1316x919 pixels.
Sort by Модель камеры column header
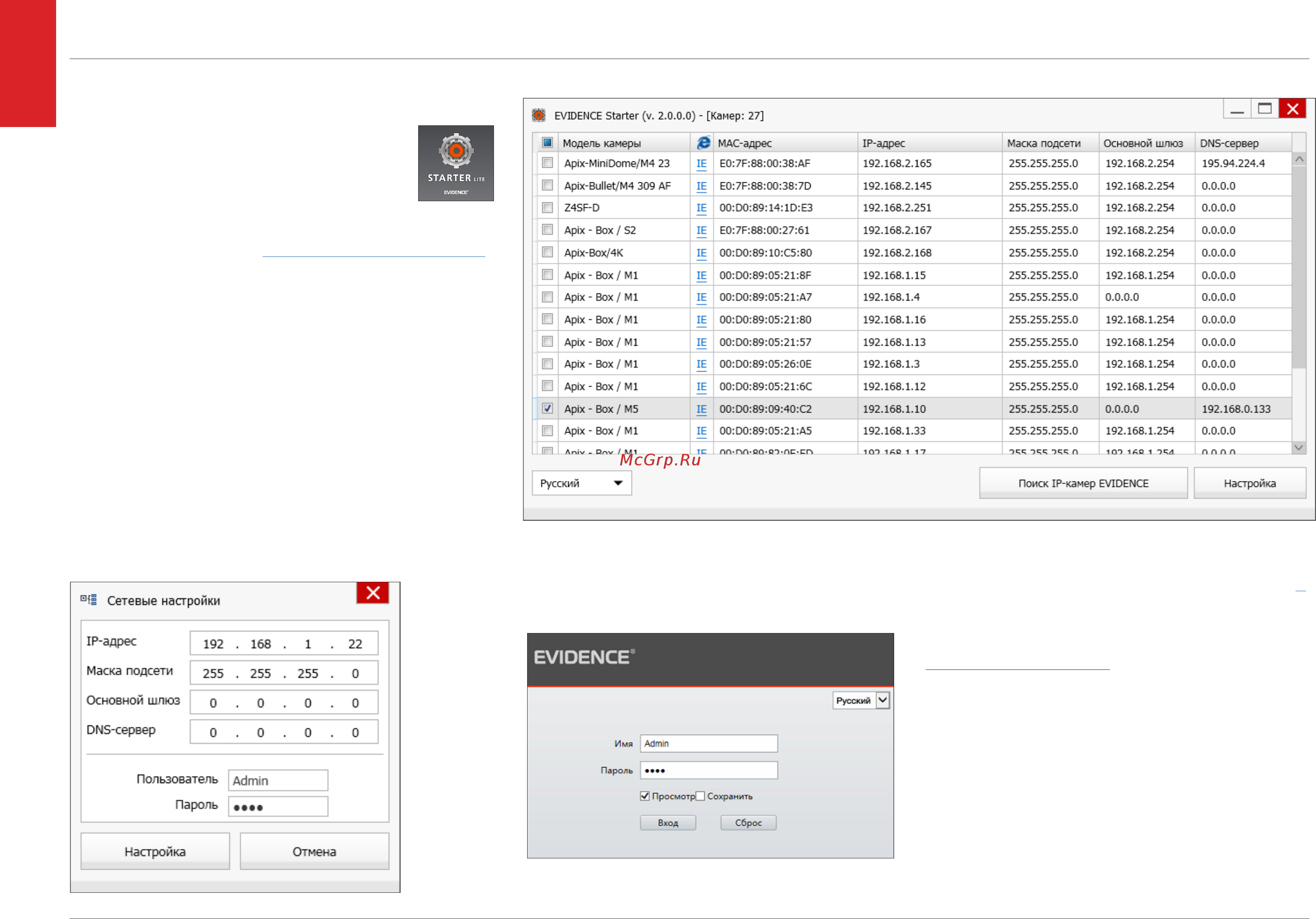point(624,143)
